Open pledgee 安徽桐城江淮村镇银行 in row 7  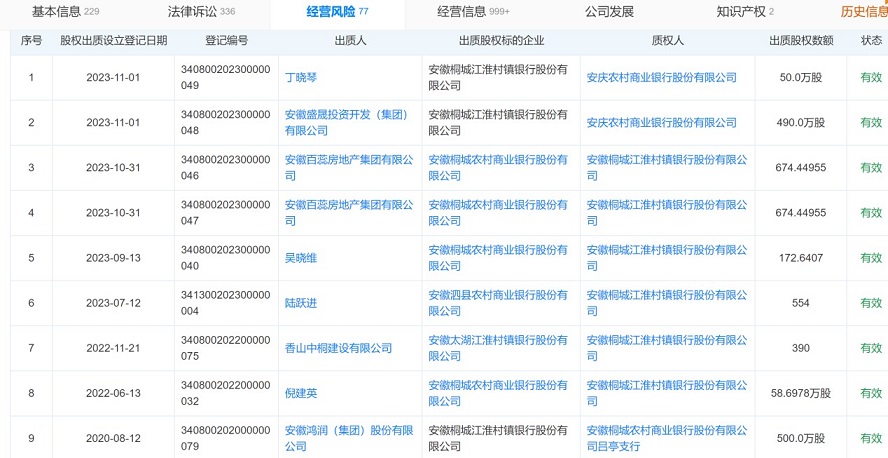pyautogui.click(x=667, y=348)
